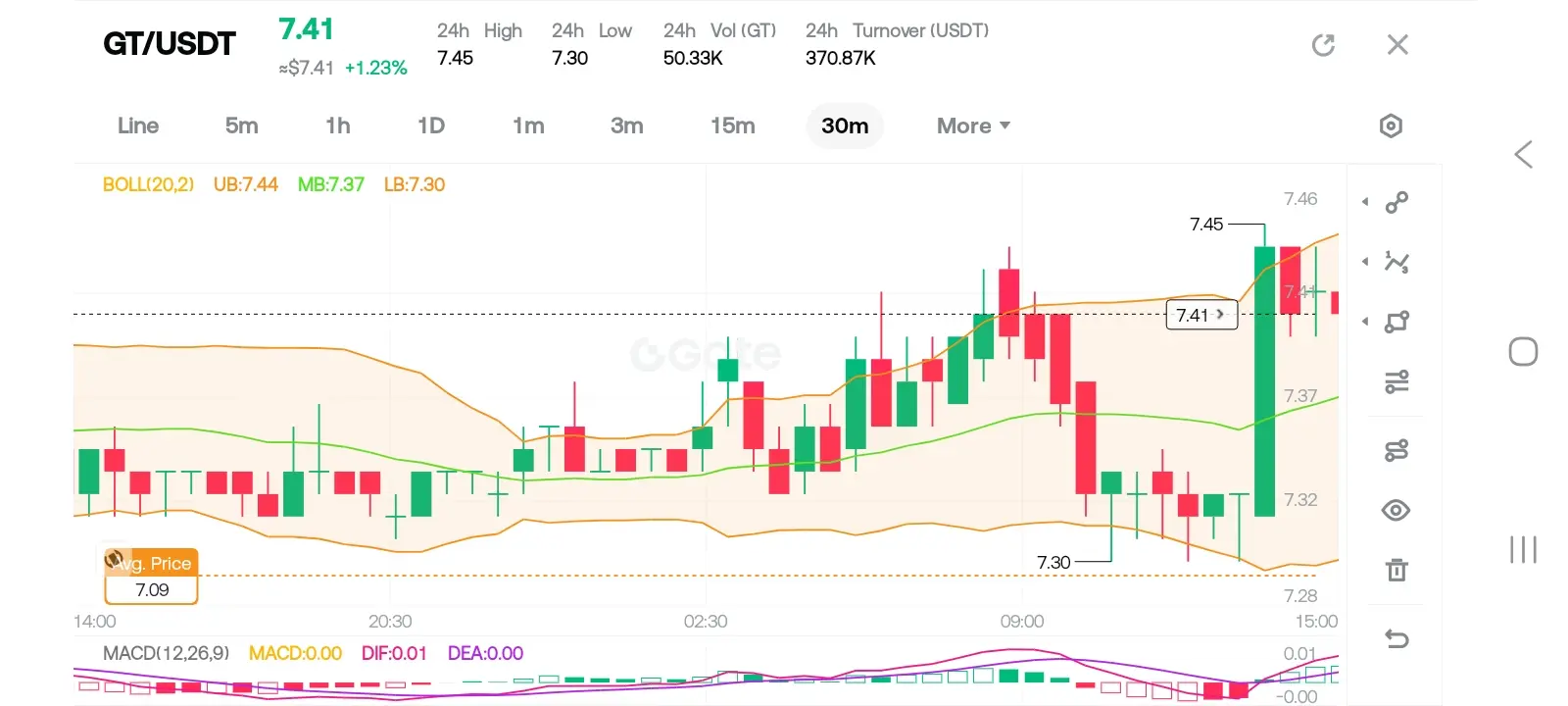The image size is (1568, 706).
Task: Click the 24h Turnover value 370.87K
Action: (841, 58)
